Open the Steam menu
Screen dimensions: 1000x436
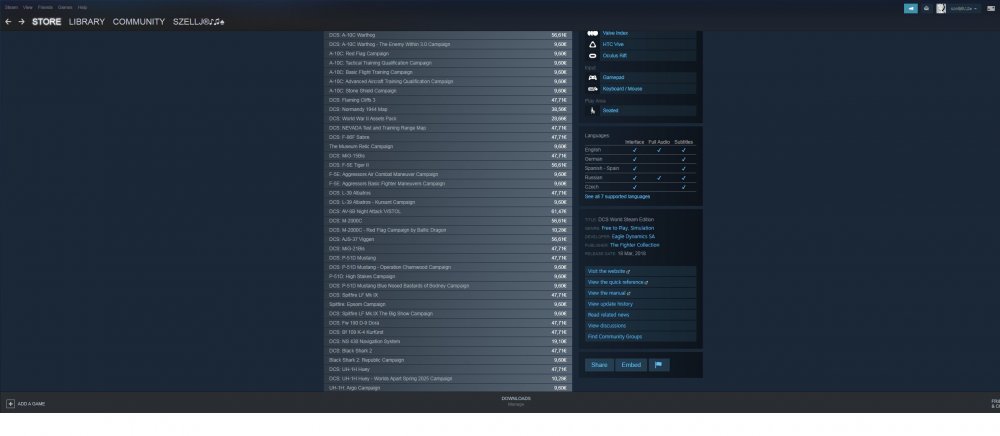[x=11, y=8]
